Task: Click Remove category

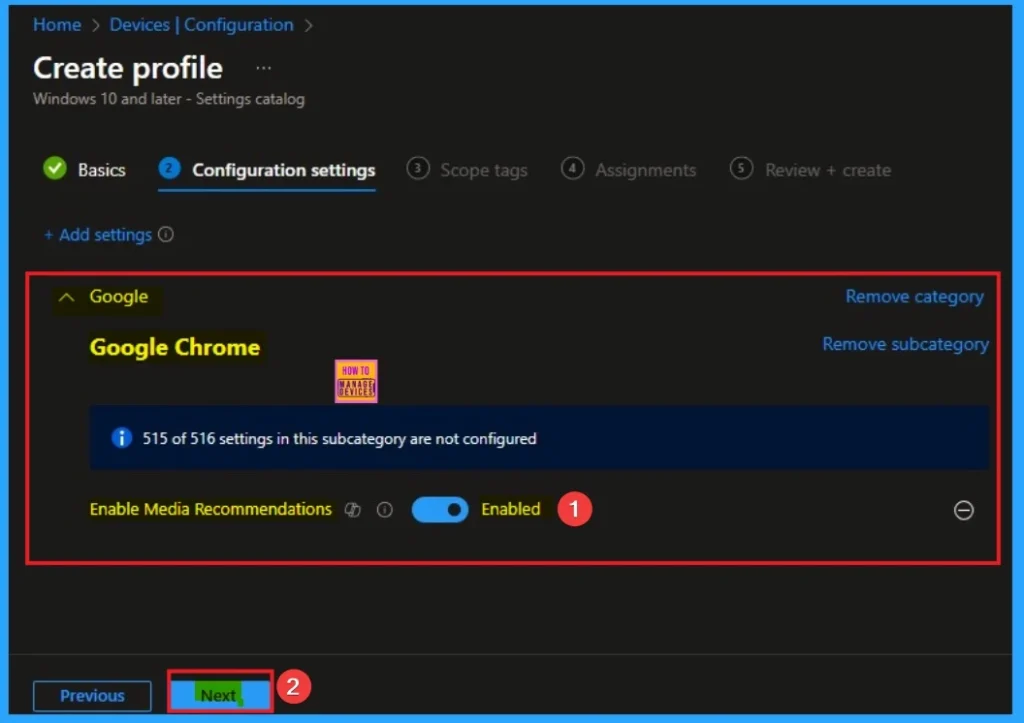Action: tap(913, 296)
